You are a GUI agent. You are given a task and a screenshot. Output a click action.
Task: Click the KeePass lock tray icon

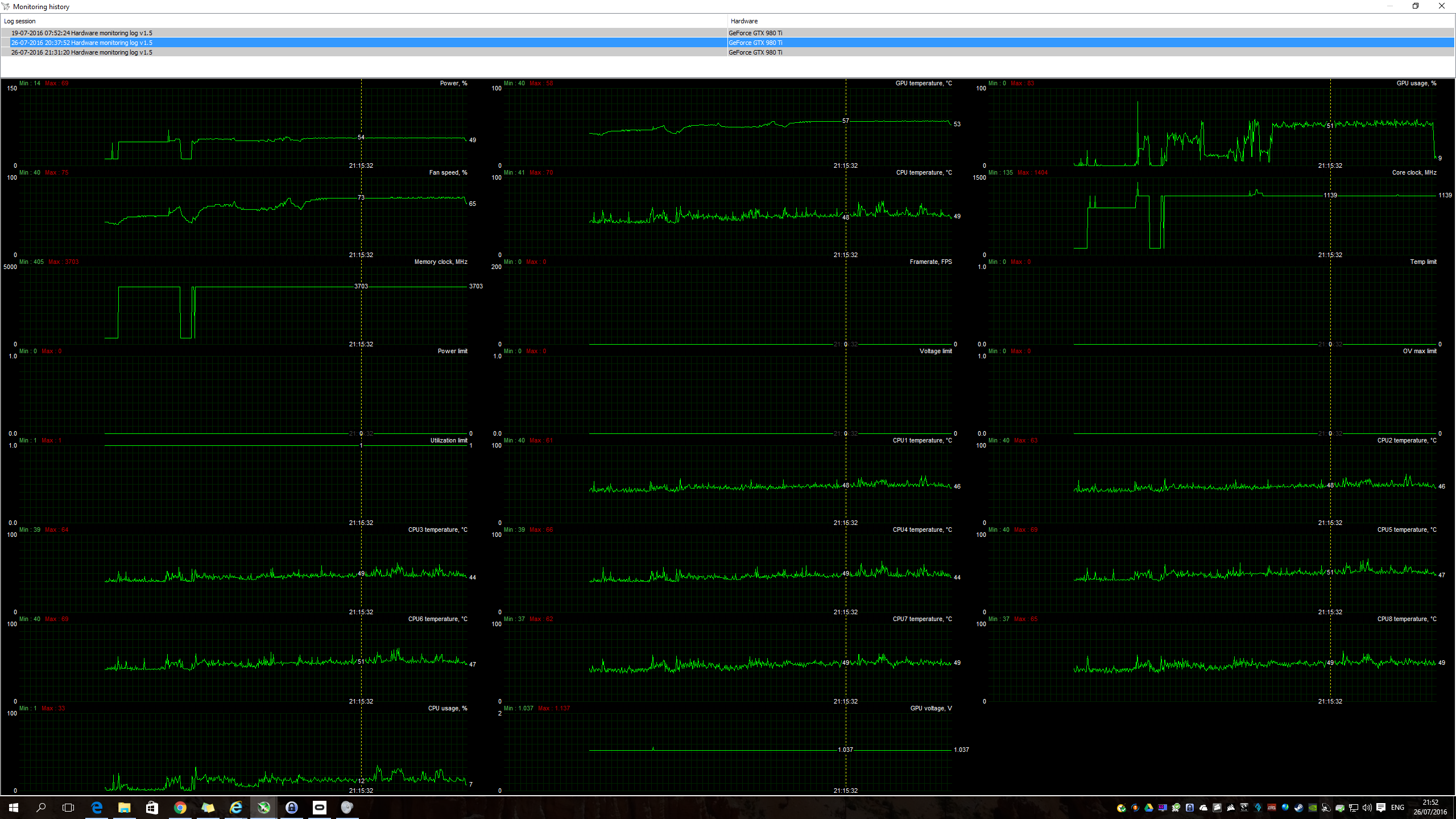1190,808
